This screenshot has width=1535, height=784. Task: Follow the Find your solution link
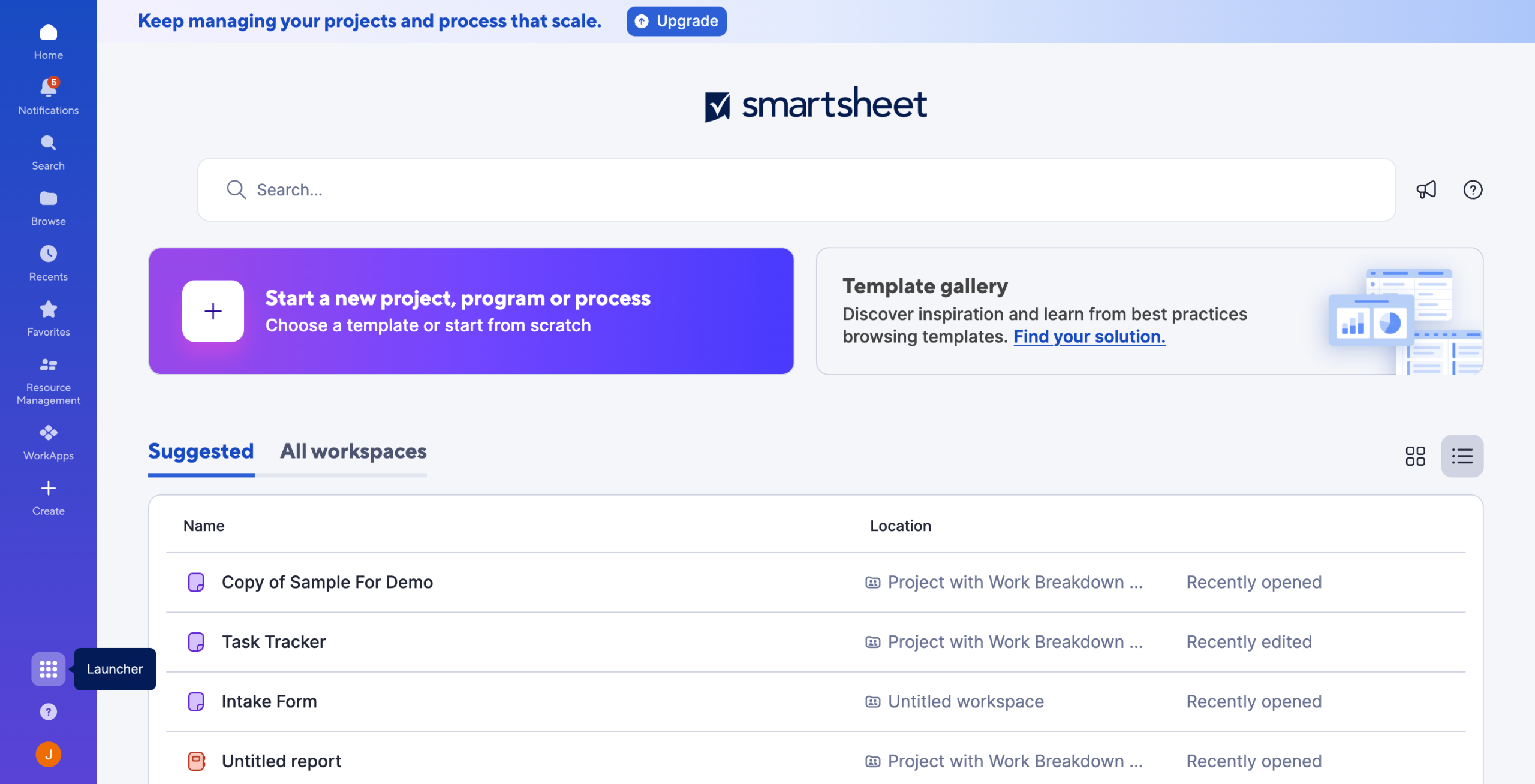pyautogui.click(x=1089, y=337)
